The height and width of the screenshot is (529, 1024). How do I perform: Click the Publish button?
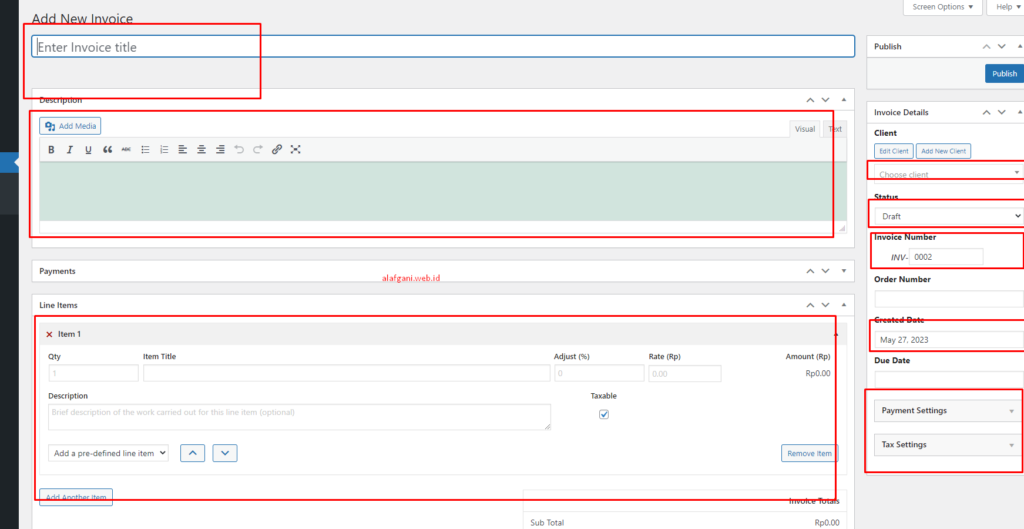[x=1004, y=73]
